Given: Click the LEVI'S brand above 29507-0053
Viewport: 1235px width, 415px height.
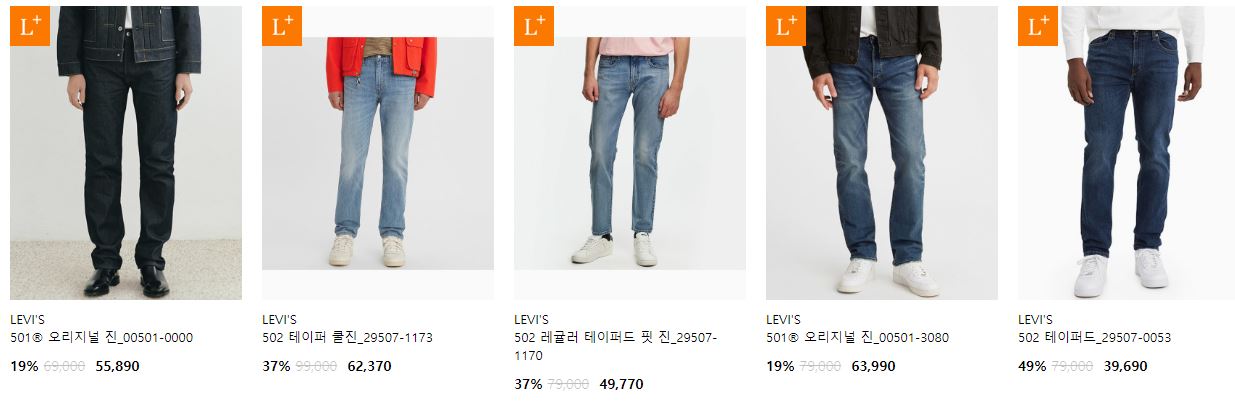Looking at the screenshot, I should (1036, 320).
